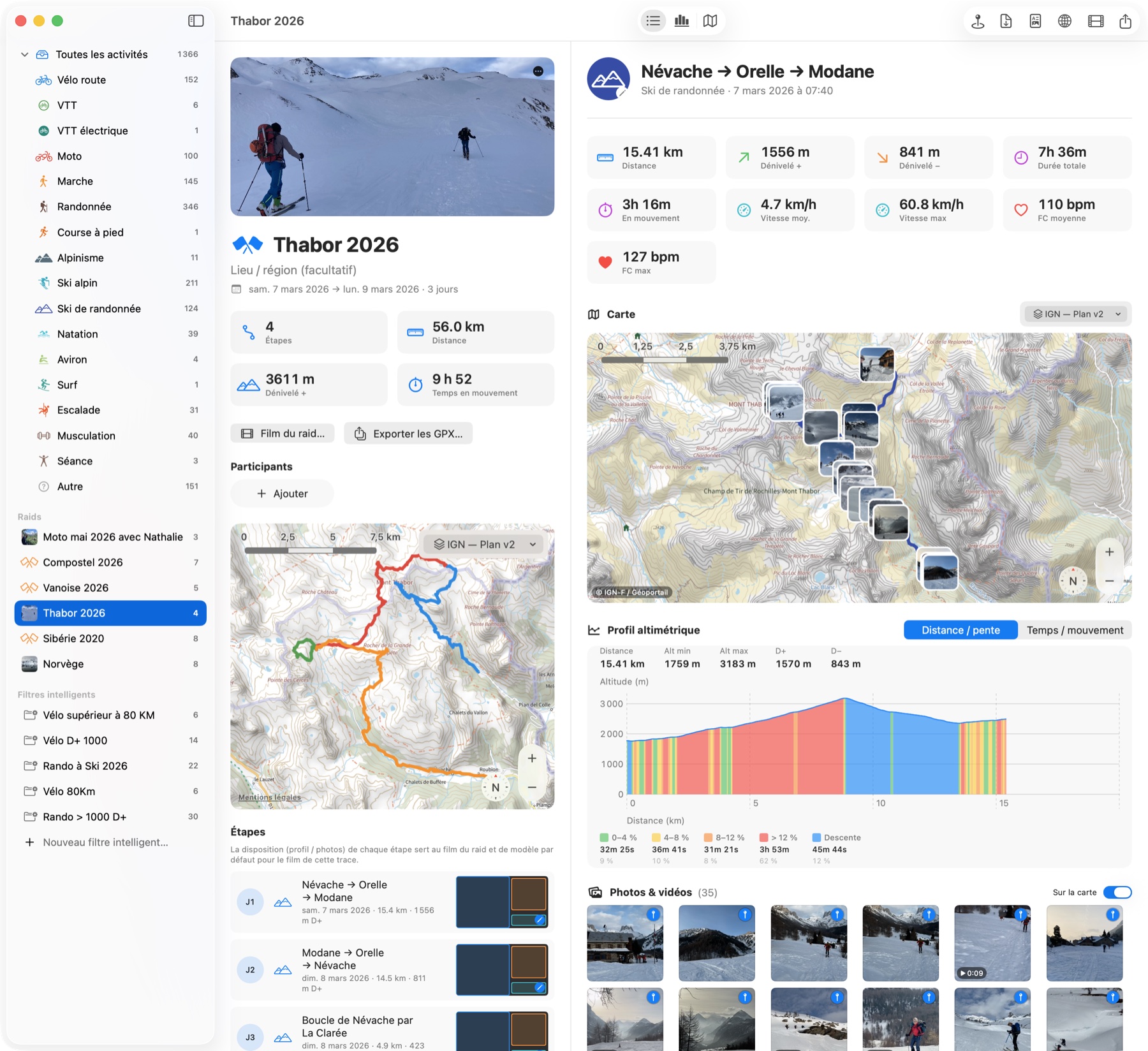1148x1051 pixels.
Task: Select Ski alpin category
Action: [x=110, y=283]
